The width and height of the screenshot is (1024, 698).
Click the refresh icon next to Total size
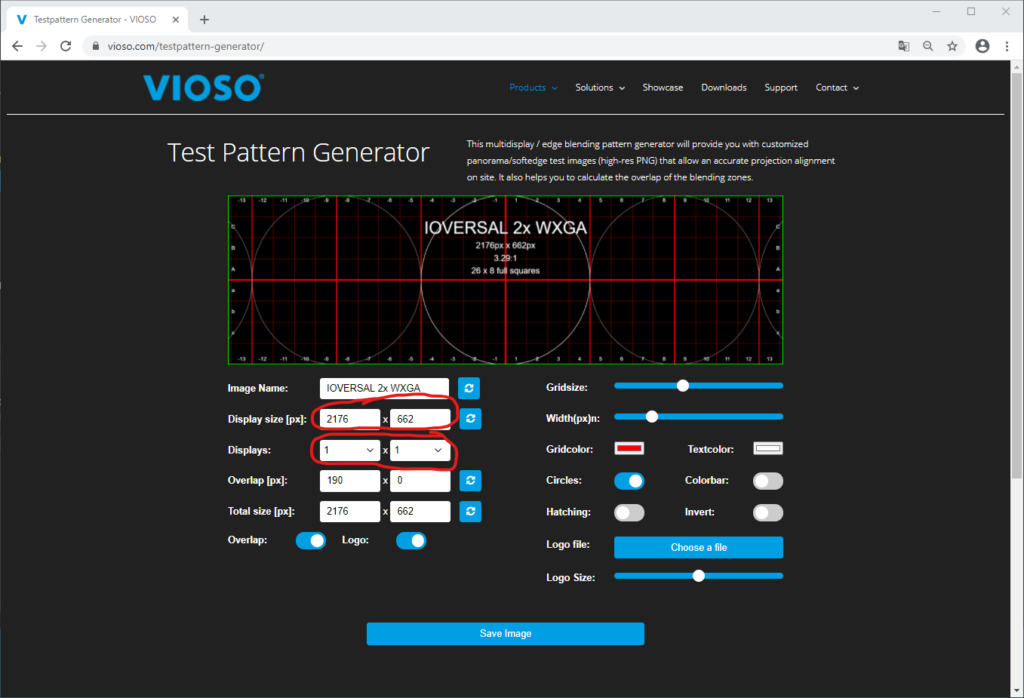point(468,512)
